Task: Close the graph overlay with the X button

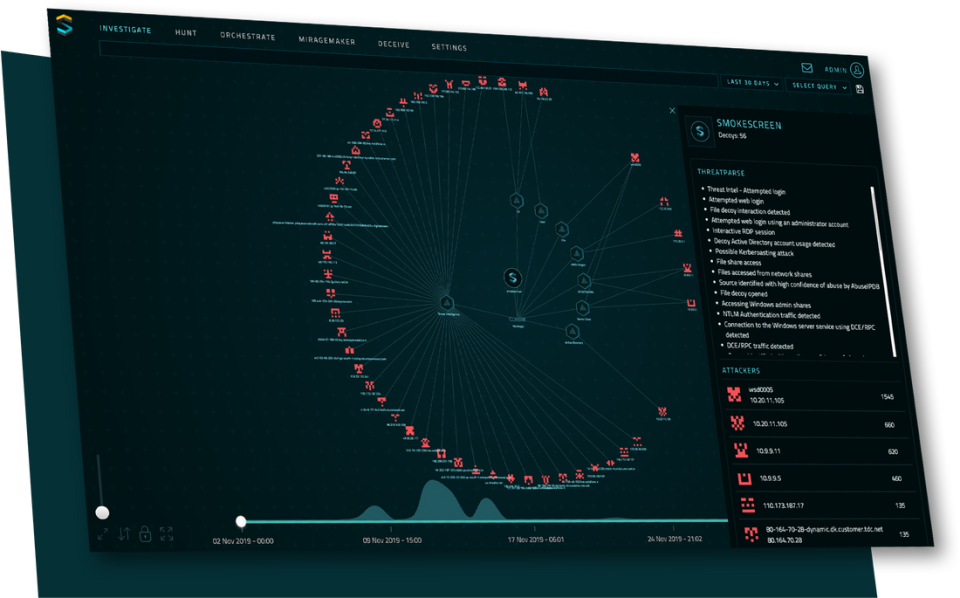Action: click(x=671, y=110)
